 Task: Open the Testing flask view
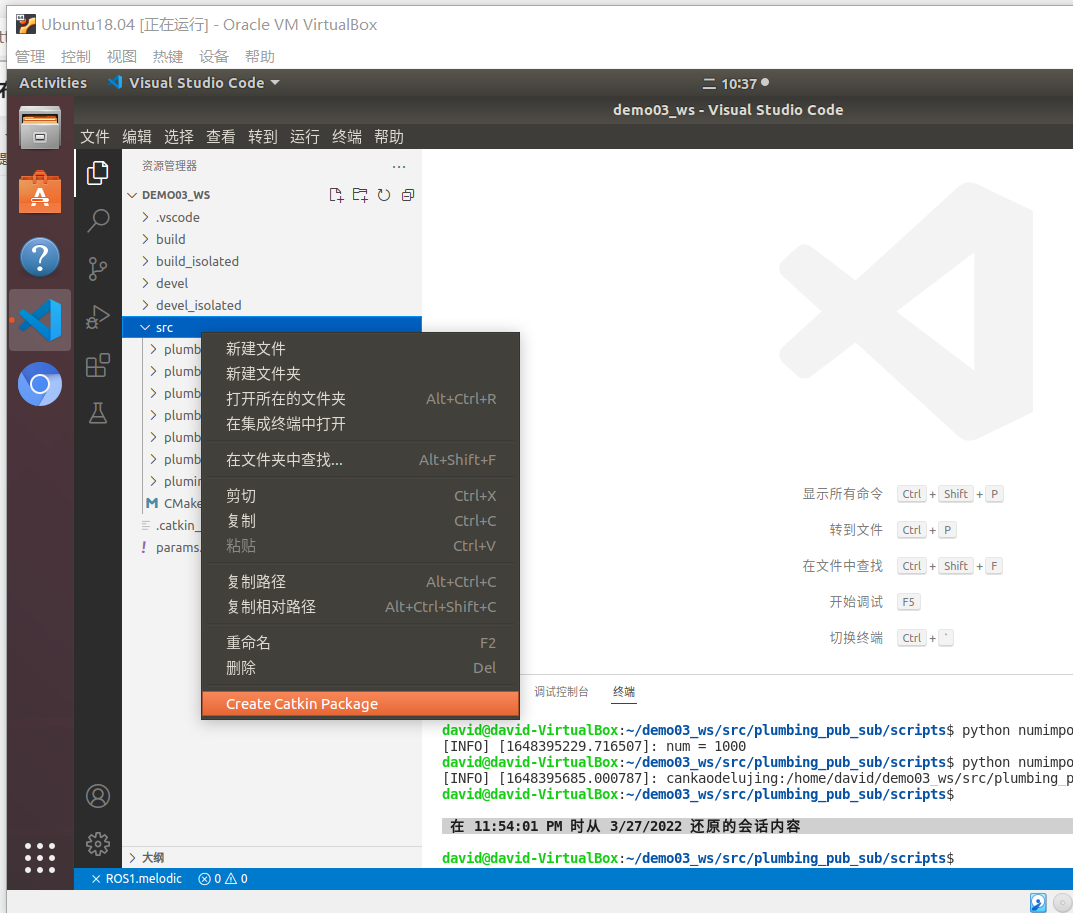coord(98,413)
